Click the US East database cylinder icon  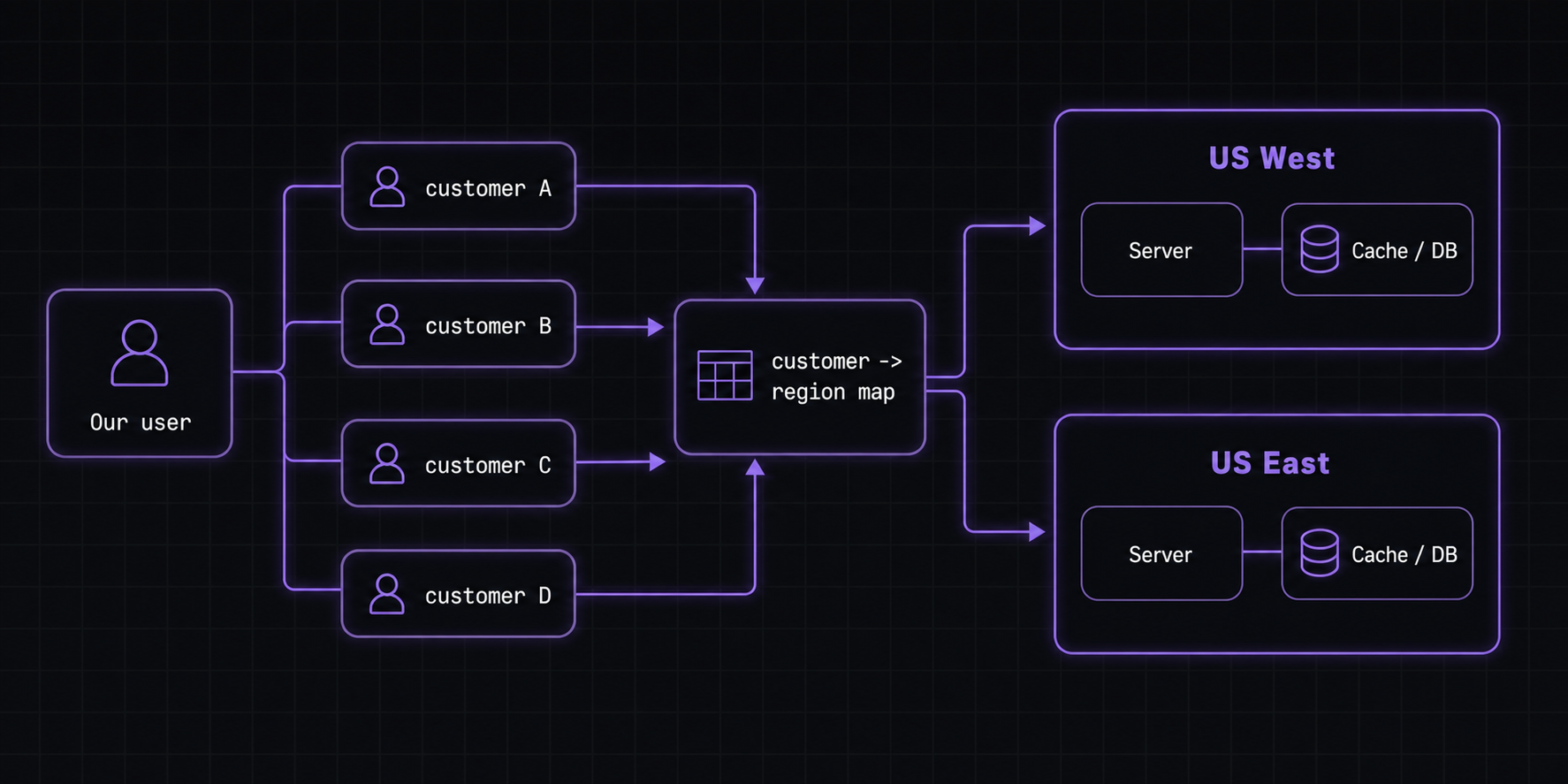point(1320,552)
